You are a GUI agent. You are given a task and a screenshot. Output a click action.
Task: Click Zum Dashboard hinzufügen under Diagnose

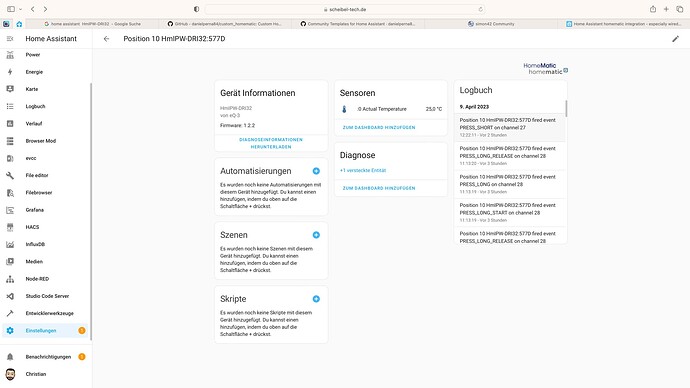point(379,188)
